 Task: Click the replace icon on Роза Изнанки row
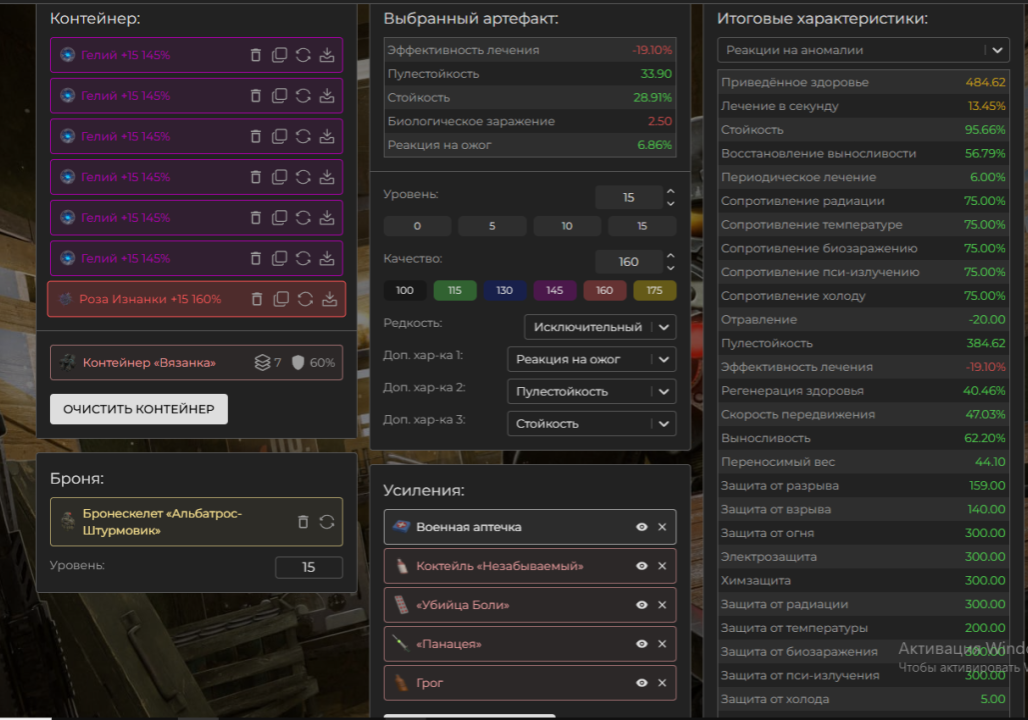[305, 299]
